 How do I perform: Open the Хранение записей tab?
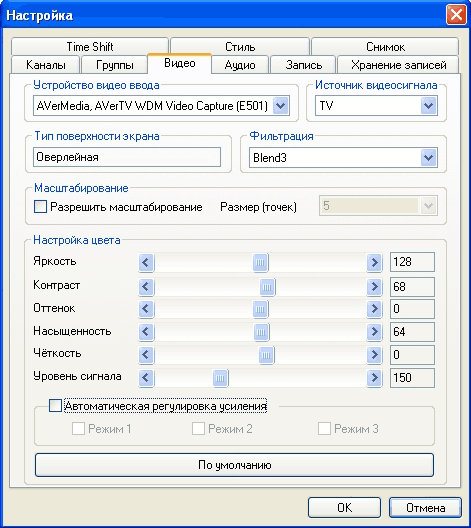click(398, 65)
